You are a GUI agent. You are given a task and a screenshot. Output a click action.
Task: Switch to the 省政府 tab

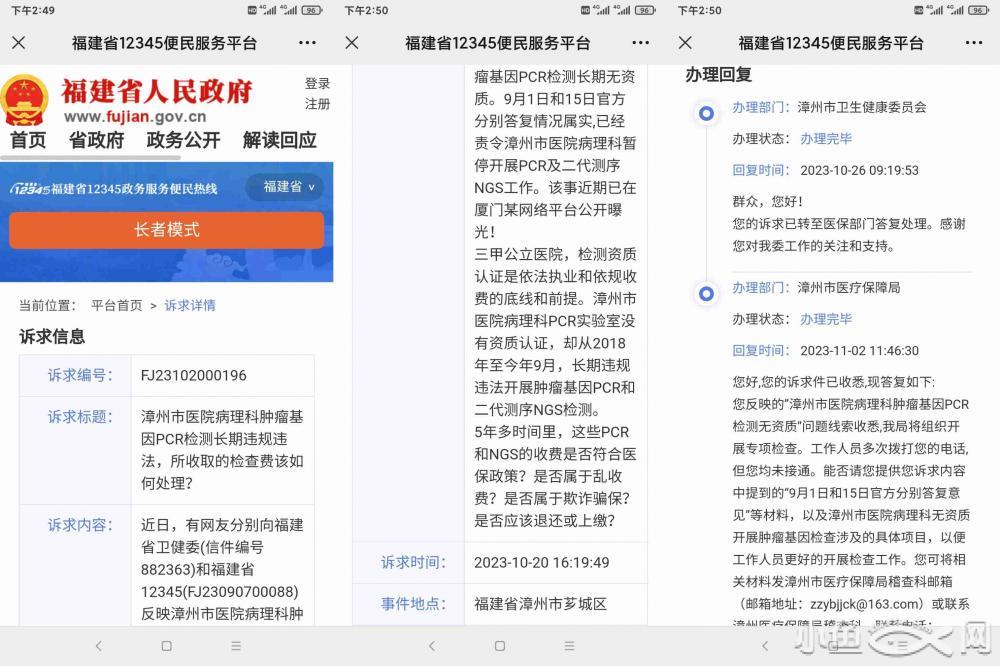click(x=96, y=140)
